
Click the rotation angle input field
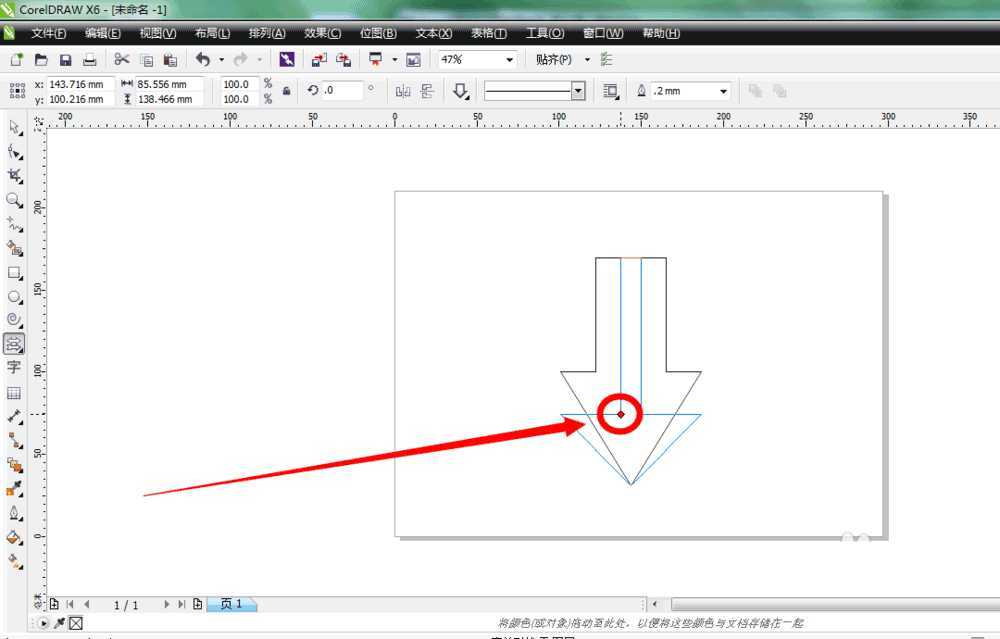click(x=342, y=90)
